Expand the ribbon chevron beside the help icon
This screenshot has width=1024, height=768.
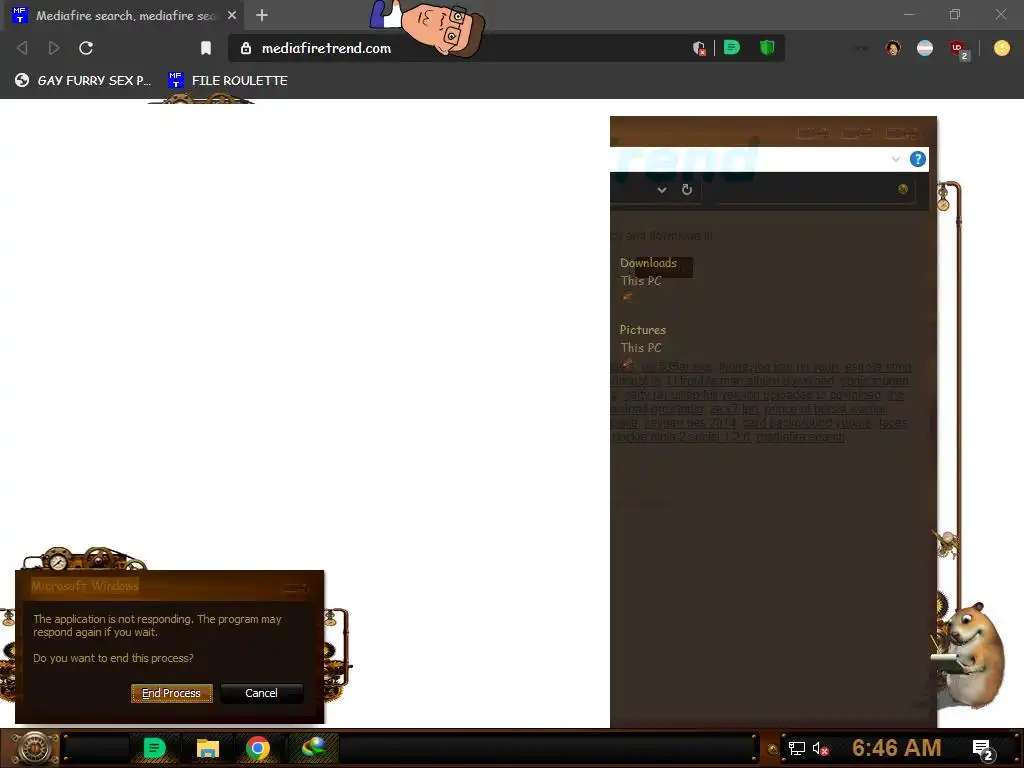[895, 159]
